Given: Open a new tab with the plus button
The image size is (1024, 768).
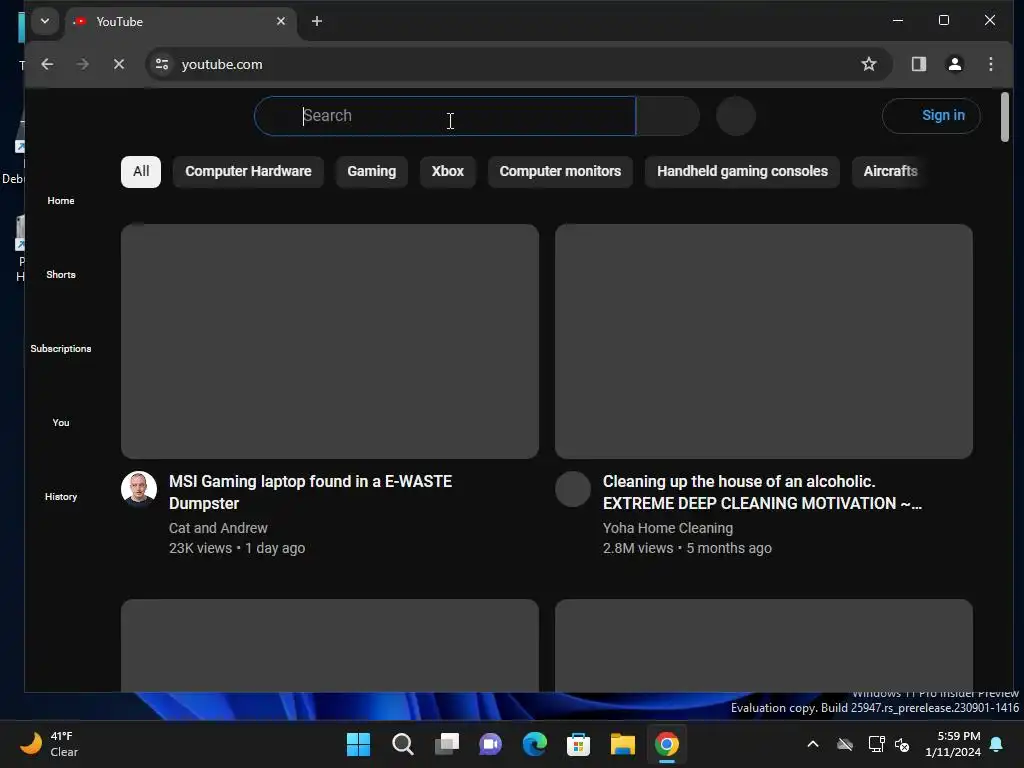Looking at the screenshot, I should 317,22.
